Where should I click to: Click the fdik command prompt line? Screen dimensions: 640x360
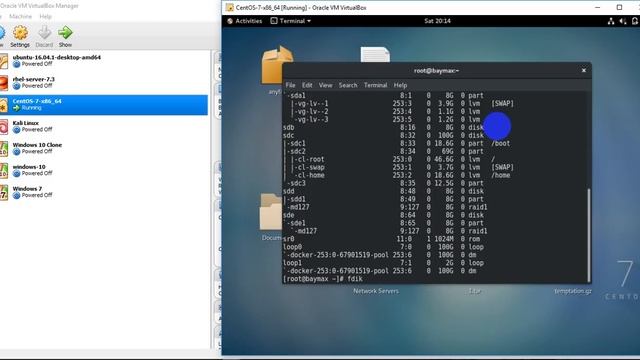coord(322,279)
